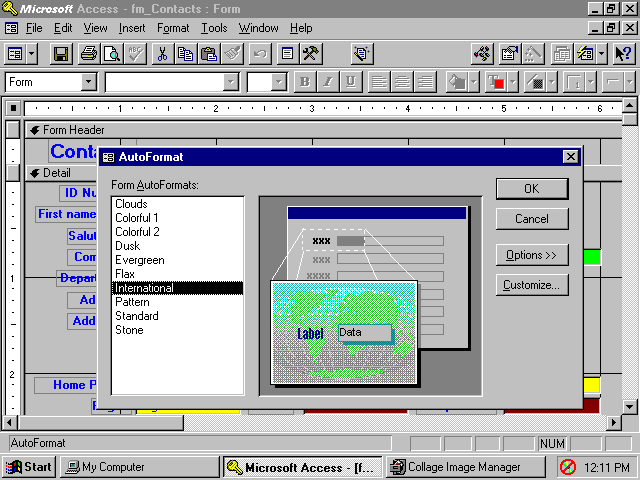The image size is (640, 480).
Task: Open the Object selector dropdown showing Form
Action: [89, 82]
